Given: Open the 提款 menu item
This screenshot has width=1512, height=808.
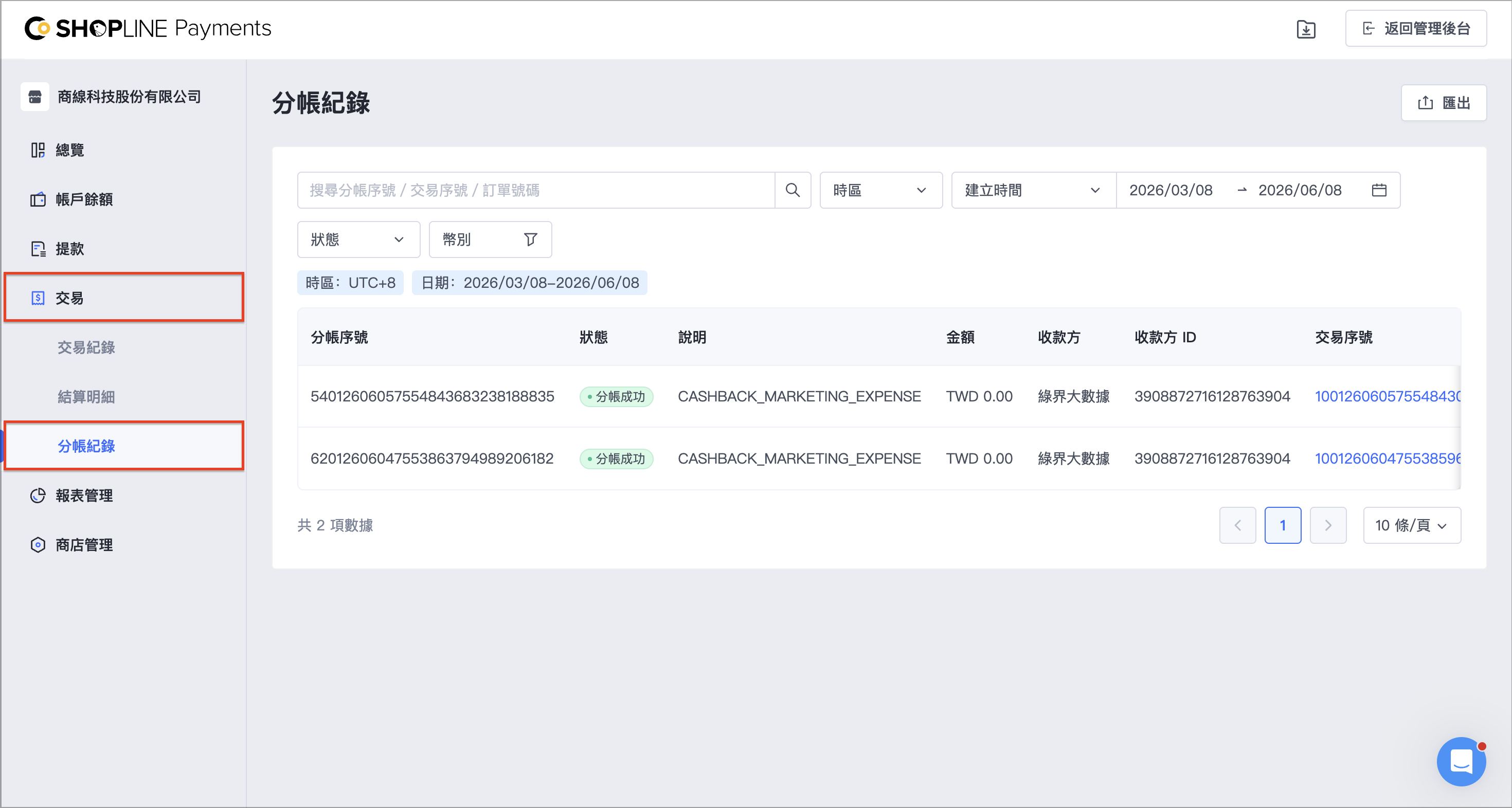Looking at the screenshot, I should (x=123, y=249).
